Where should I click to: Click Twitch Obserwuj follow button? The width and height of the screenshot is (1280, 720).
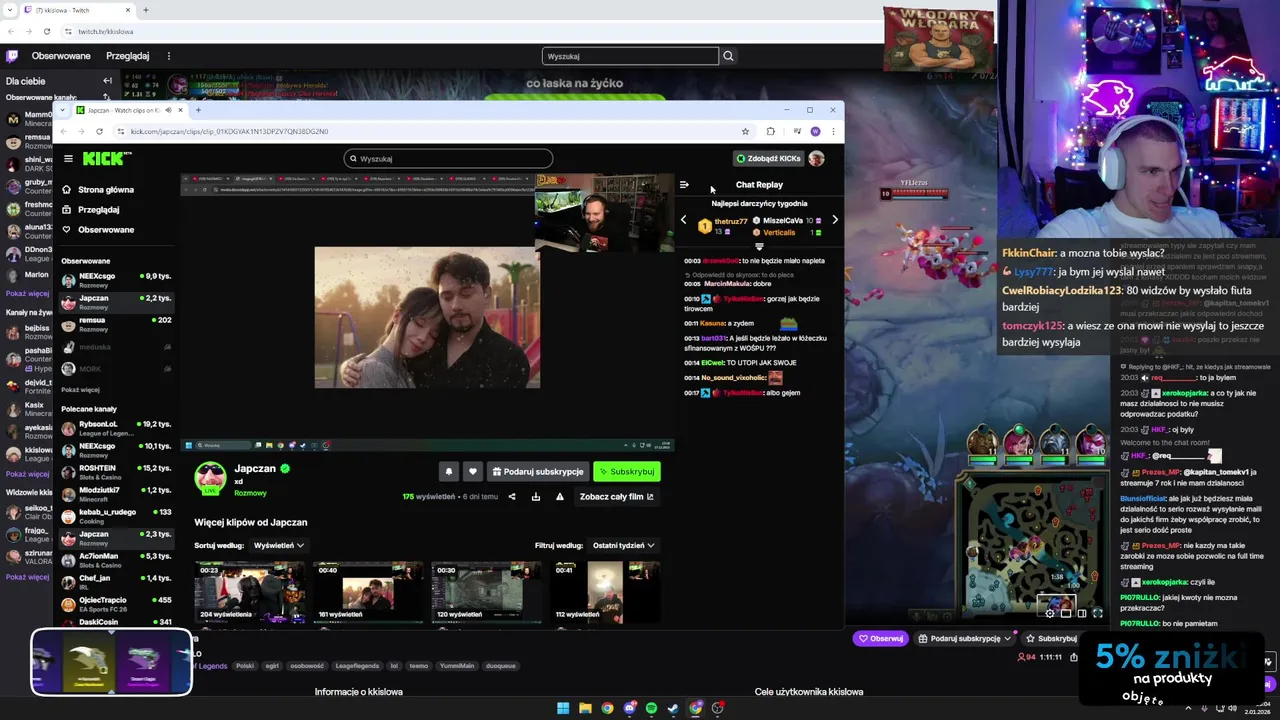point(881,638)
